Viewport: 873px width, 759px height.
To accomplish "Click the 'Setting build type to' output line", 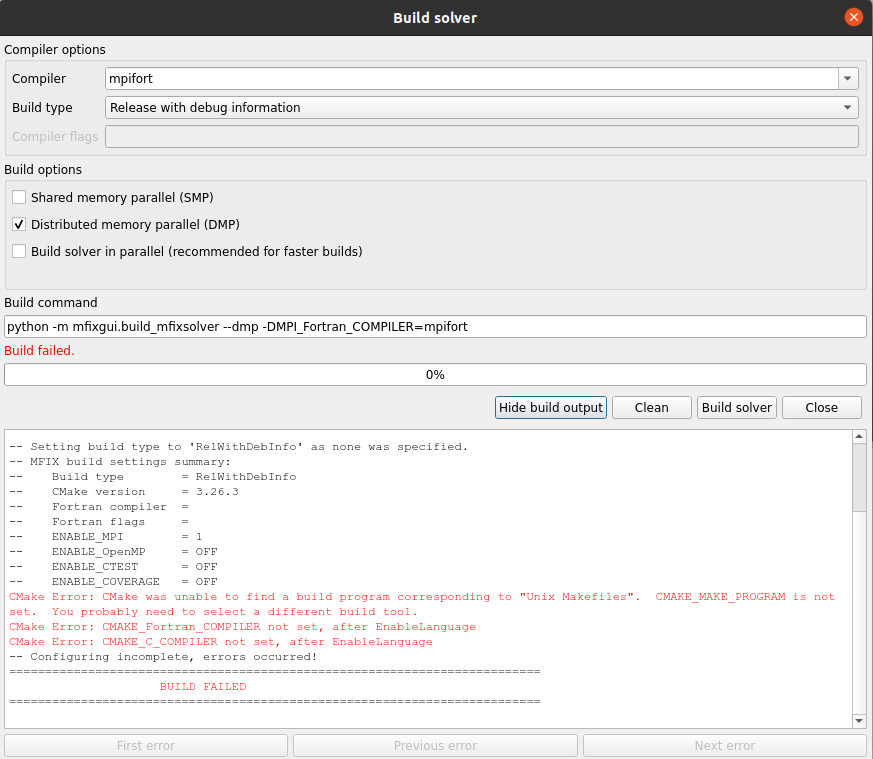I will click(x=238, y=447).
